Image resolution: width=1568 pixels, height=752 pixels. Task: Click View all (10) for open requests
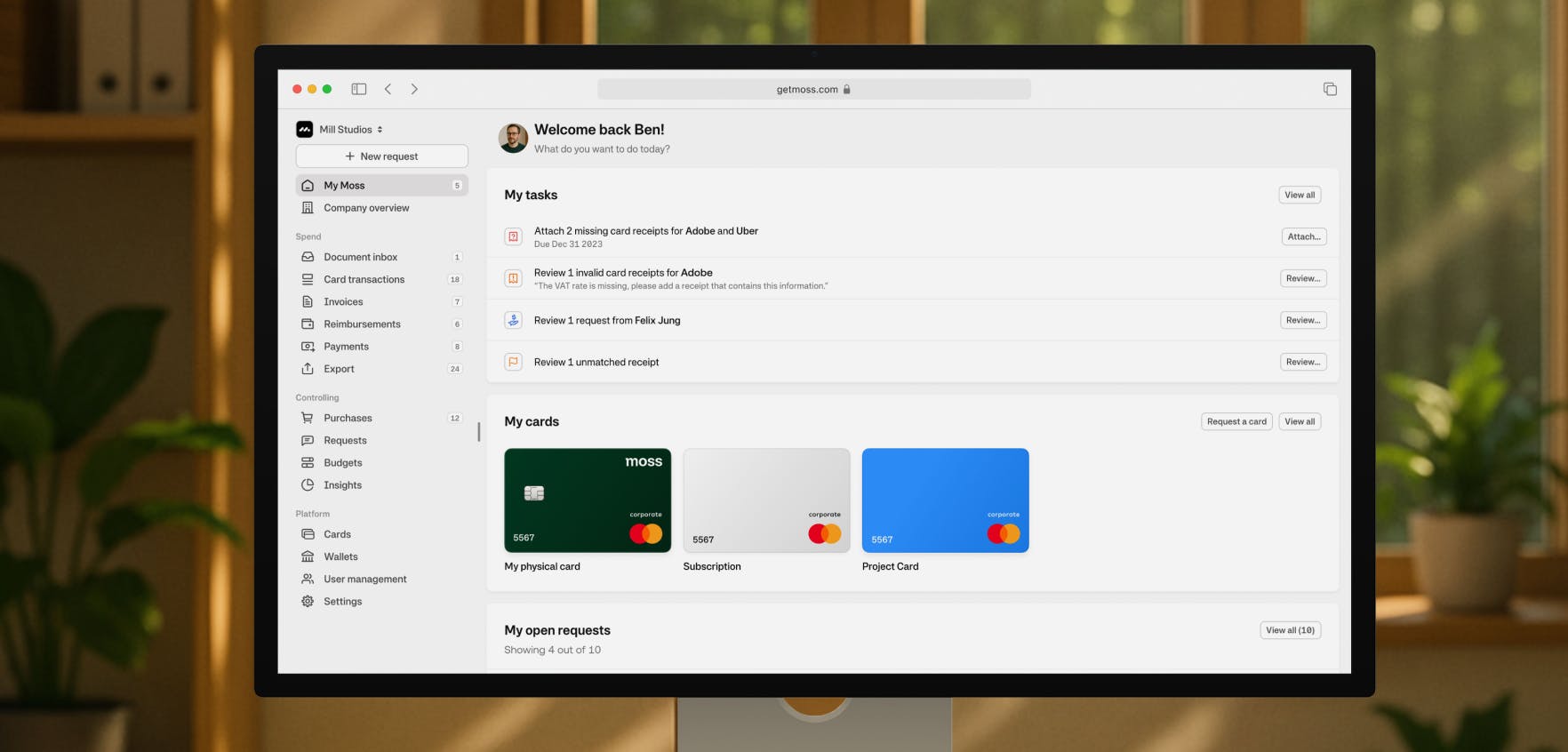[x=1290, y=630]
